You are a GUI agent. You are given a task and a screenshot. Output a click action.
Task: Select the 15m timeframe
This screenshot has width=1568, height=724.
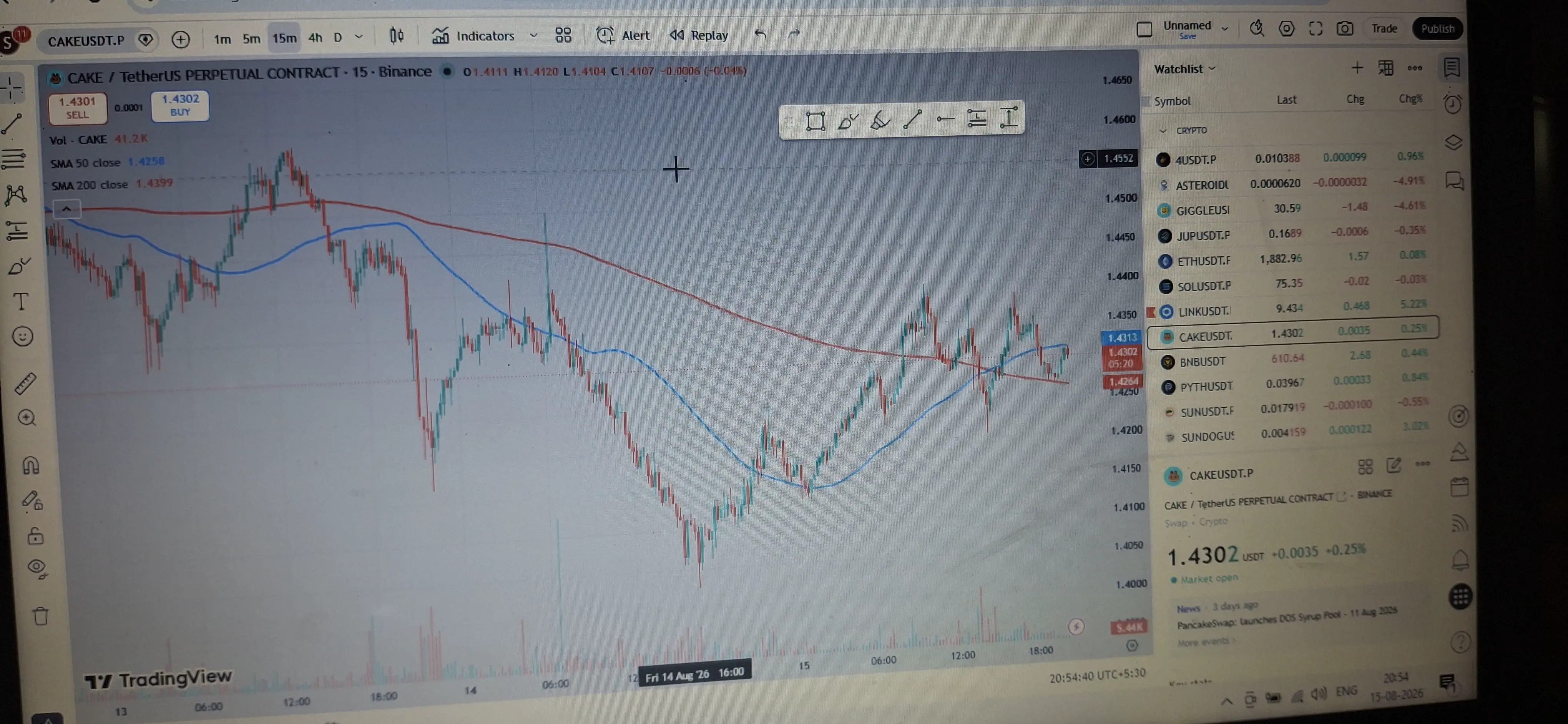[284, 38]
